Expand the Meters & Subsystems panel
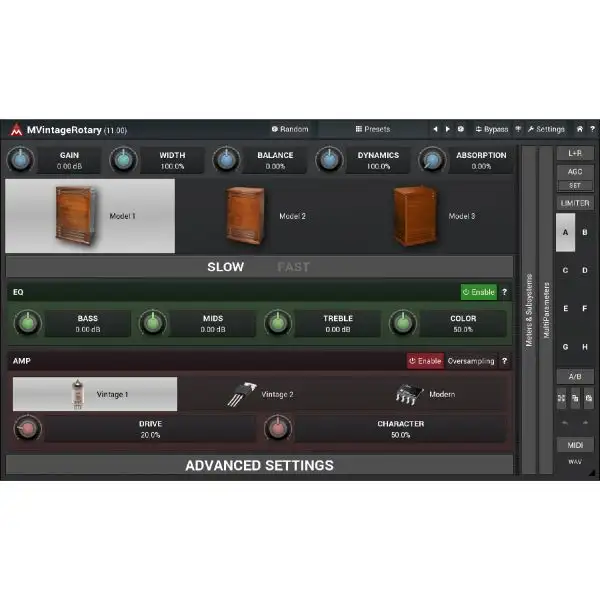Image resolution: width=600 pixels, height=600 pixels. [529, 310]
